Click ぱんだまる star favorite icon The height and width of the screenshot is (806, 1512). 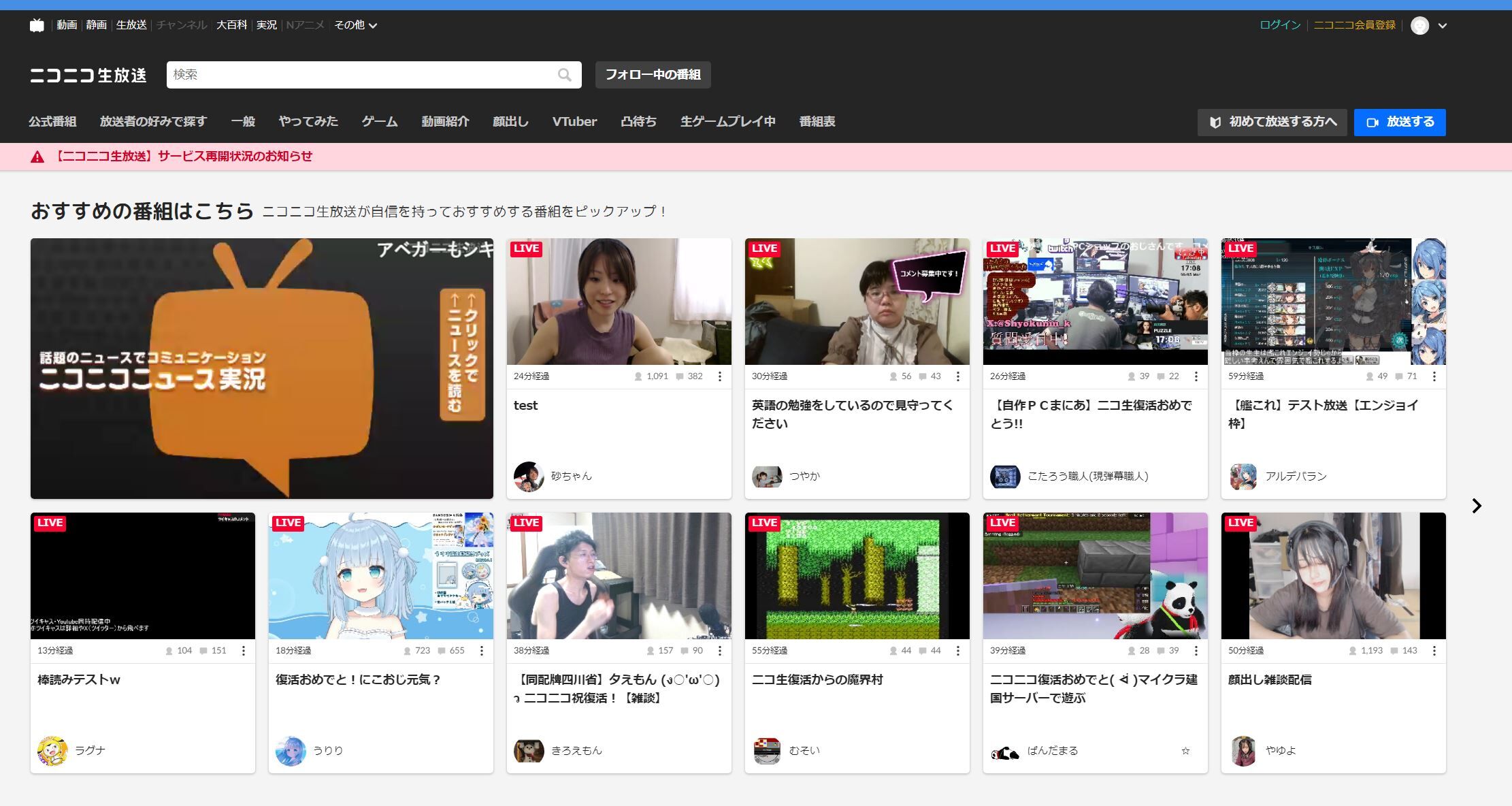click(x=1185, y=751)
